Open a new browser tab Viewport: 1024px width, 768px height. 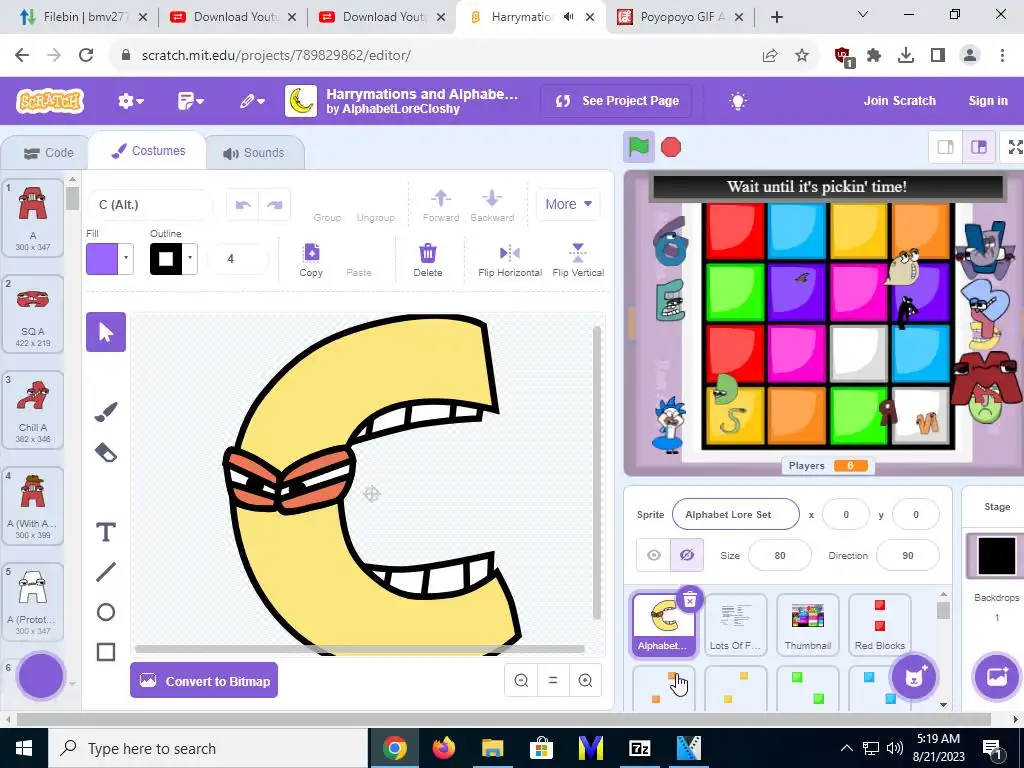click(x=776, y=17)
